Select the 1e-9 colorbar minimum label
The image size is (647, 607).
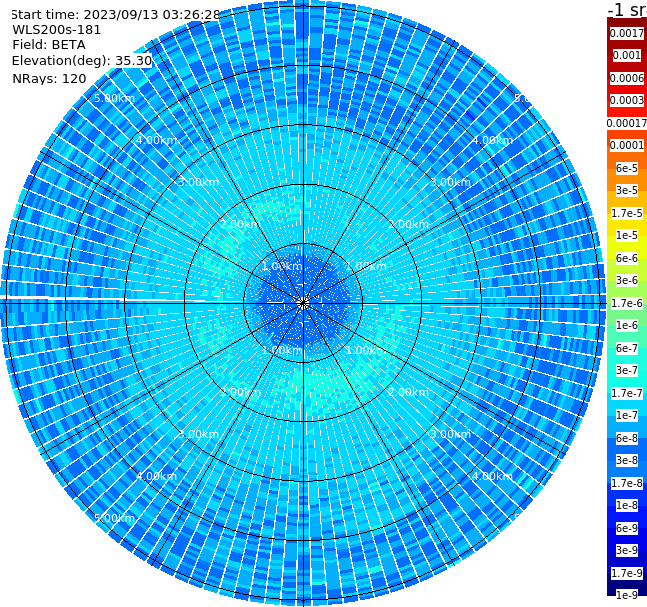point(627,595)
